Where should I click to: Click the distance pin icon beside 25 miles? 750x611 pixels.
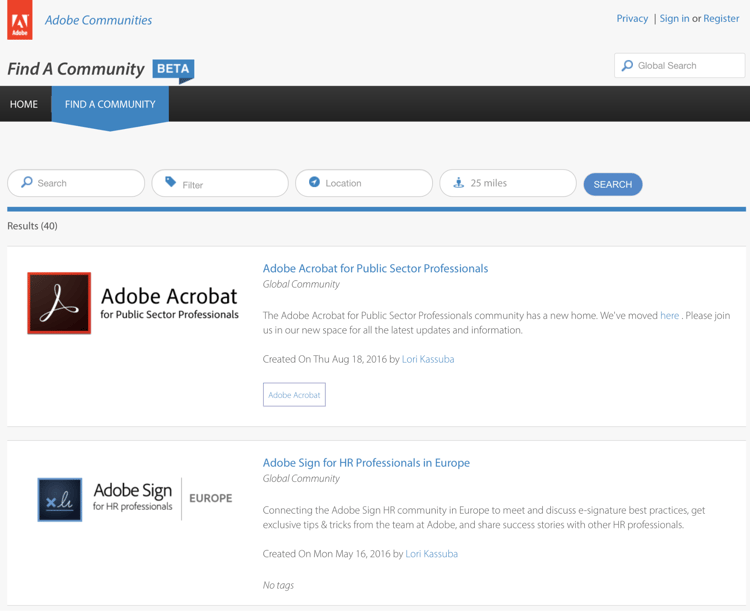[x=458, y=183]
